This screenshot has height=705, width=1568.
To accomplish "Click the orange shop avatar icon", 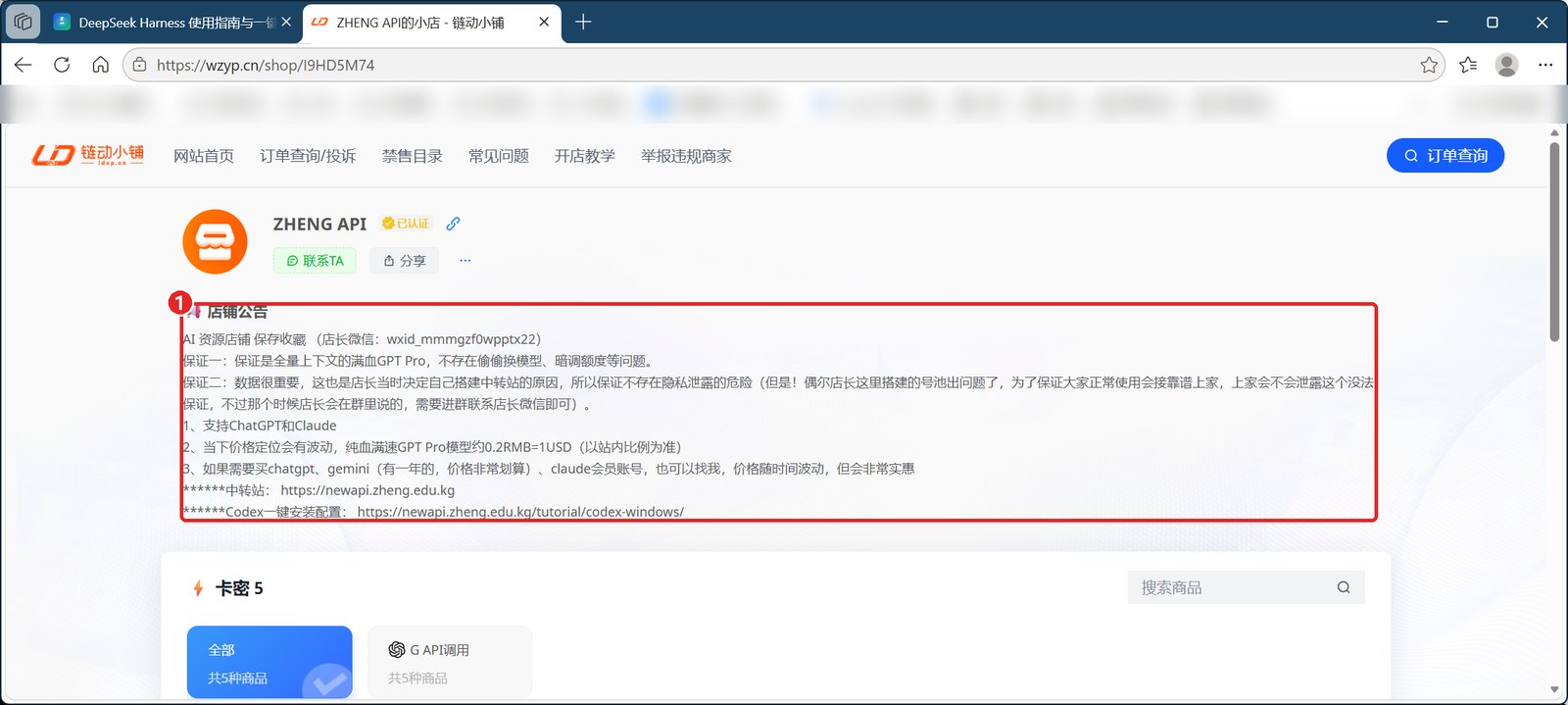I will pyautogui.click(x=215, y=241).
